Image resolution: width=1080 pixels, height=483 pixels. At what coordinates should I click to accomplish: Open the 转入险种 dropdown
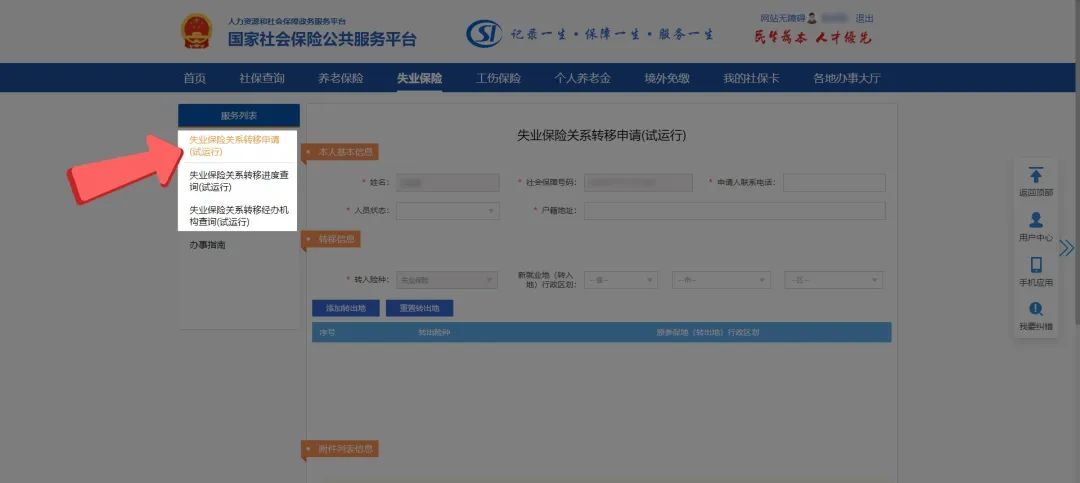[446, 280]
